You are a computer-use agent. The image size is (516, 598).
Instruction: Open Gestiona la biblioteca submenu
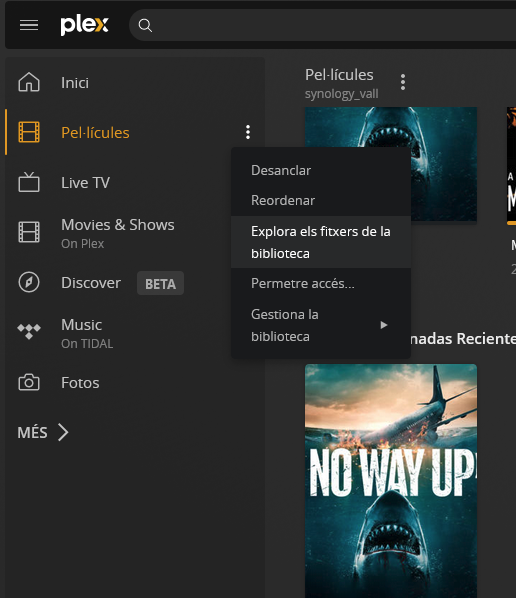click(321, 325)
